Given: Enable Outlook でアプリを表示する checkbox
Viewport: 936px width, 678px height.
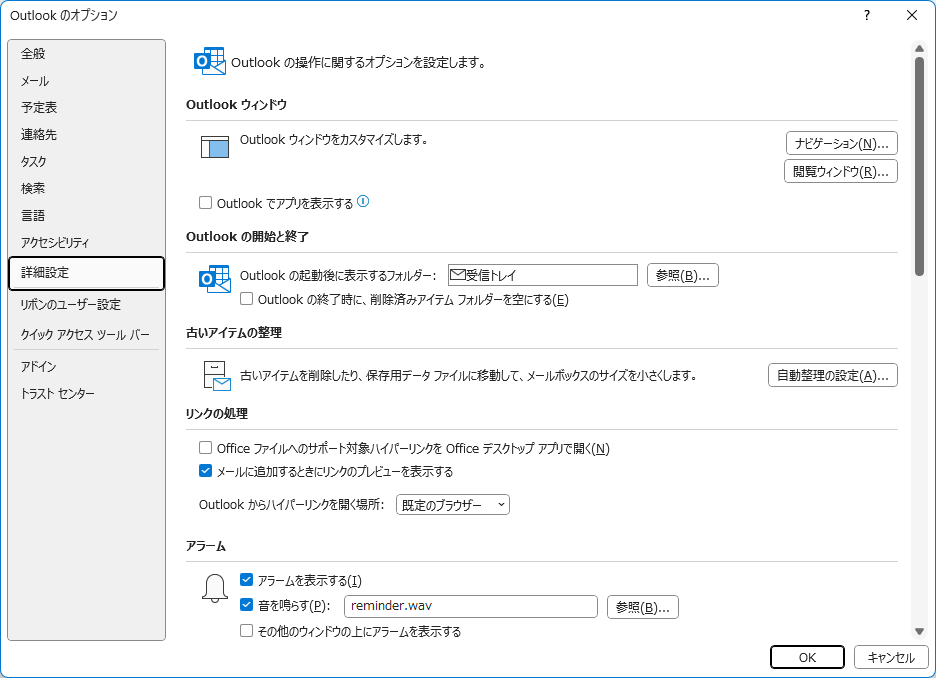Looking at the screenshot, I should (x=206, y=203).
